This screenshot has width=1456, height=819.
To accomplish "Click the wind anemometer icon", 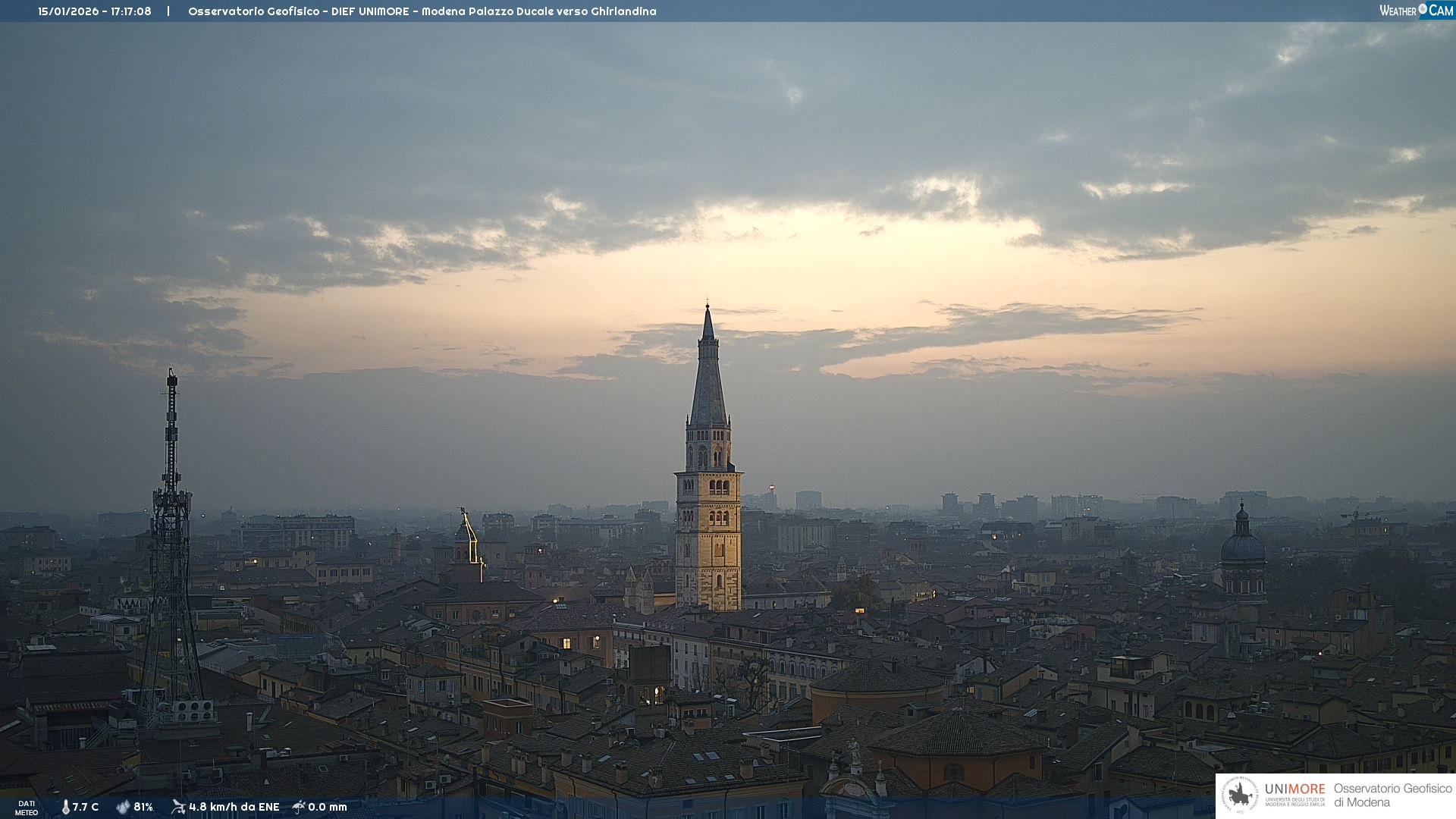I will click(x=178, y=807).
